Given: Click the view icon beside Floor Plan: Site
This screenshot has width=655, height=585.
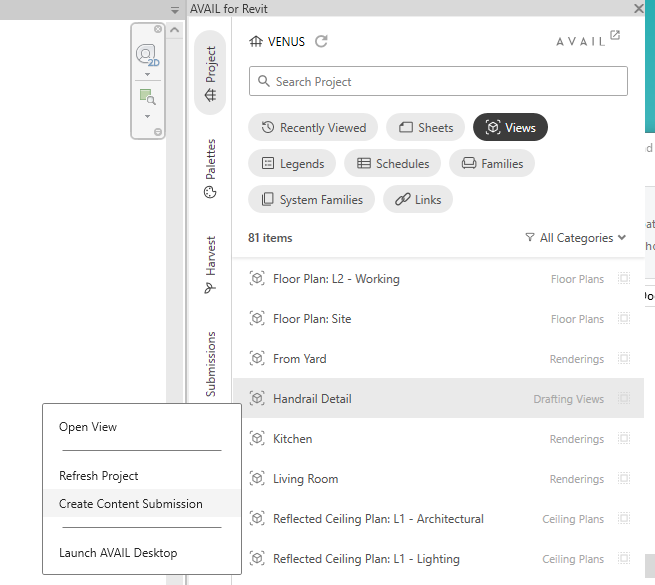Looking at the screenshot, I should coord(257,318).
